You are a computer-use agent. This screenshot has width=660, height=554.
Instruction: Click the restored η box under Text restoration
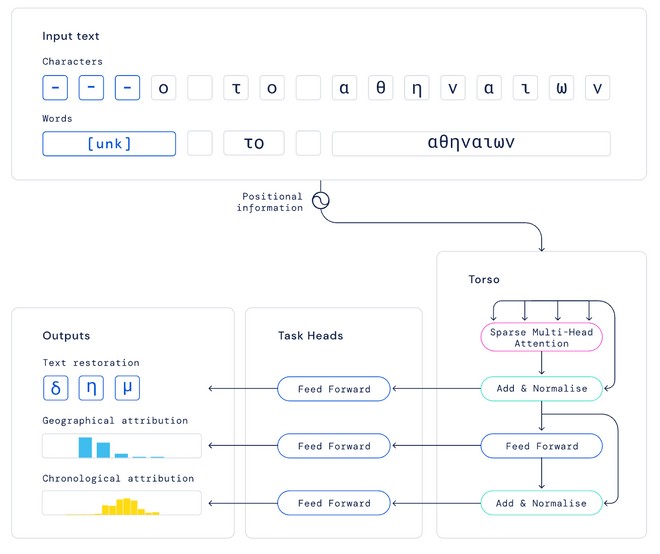coord(91,388)
